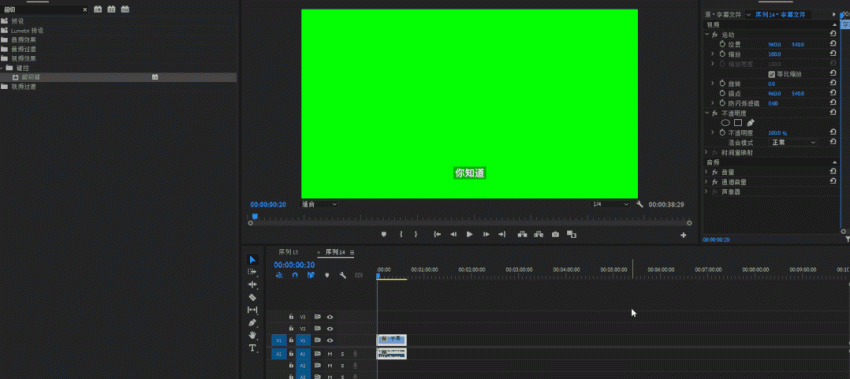Switch to the 序列 13 timeline tab
This screenshot has height=379, width=850.
click(x=288, y=252)
